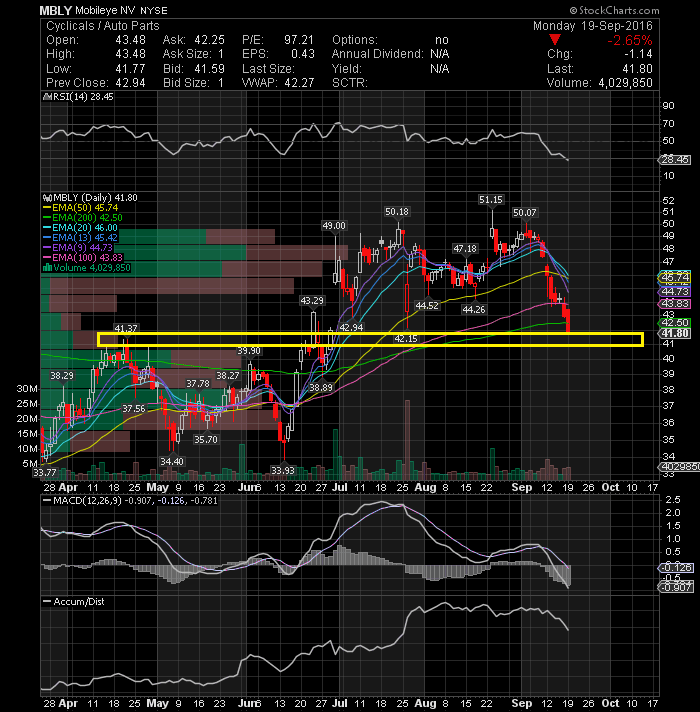Image resolution: width=700 pixels, height=712 pixels.
Task: Click the MBLY (Daily) 41.80 chart title
Action: point(95,198)
